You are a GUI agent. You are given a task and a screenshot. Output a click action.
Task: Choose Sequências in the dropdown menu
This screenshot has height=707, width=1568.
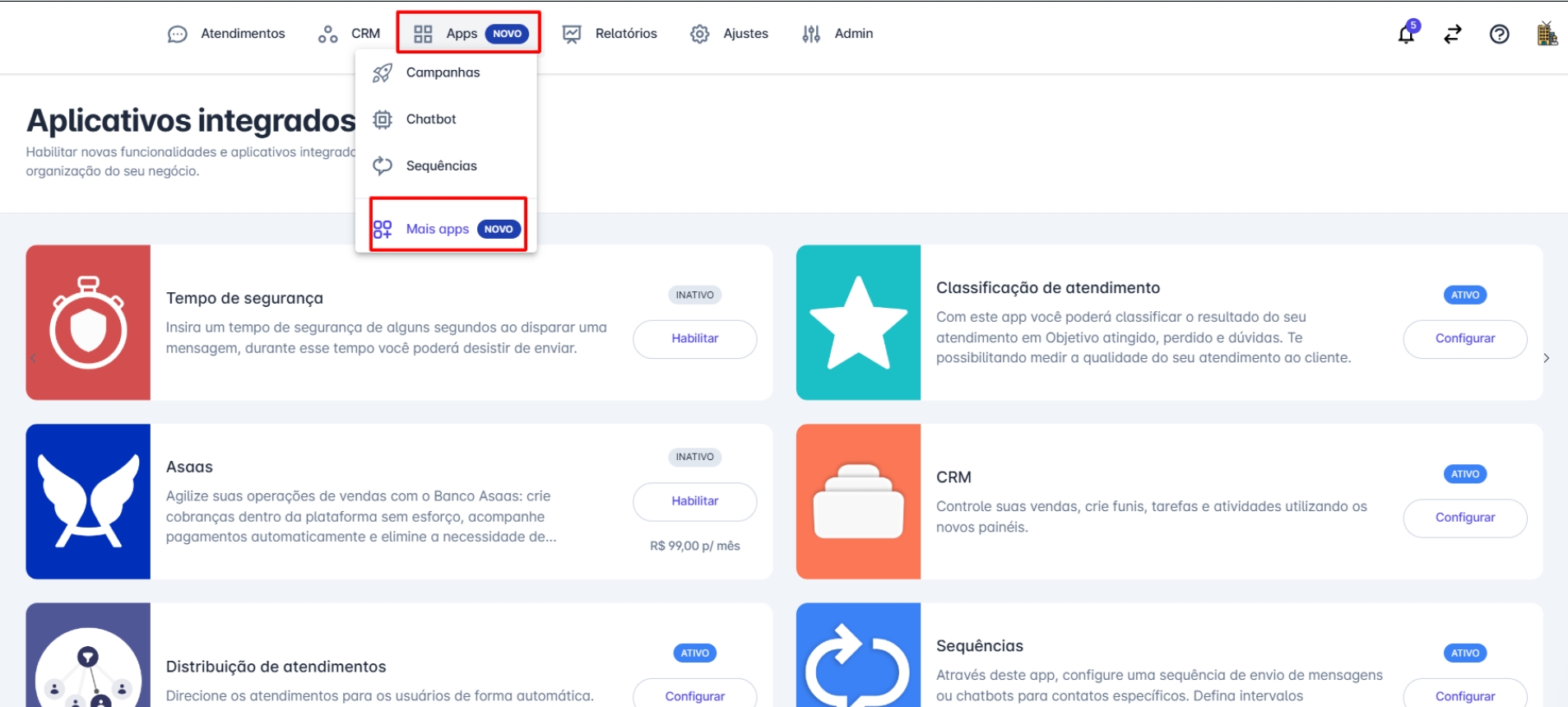click(441, 166)
